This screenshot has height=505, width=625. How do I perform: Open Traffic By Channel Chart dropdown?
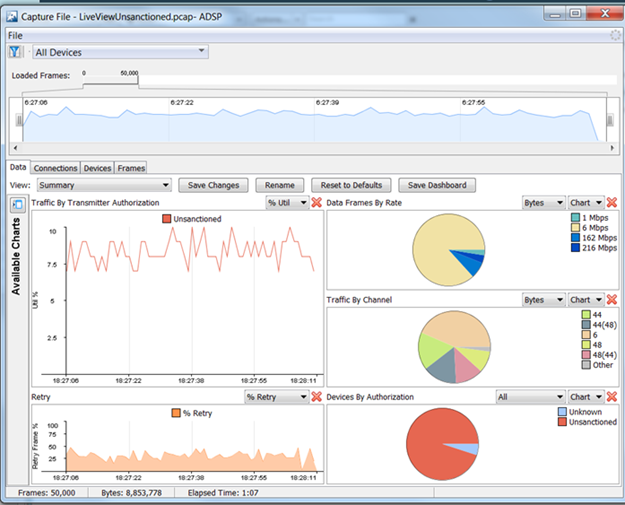point(586,300)
